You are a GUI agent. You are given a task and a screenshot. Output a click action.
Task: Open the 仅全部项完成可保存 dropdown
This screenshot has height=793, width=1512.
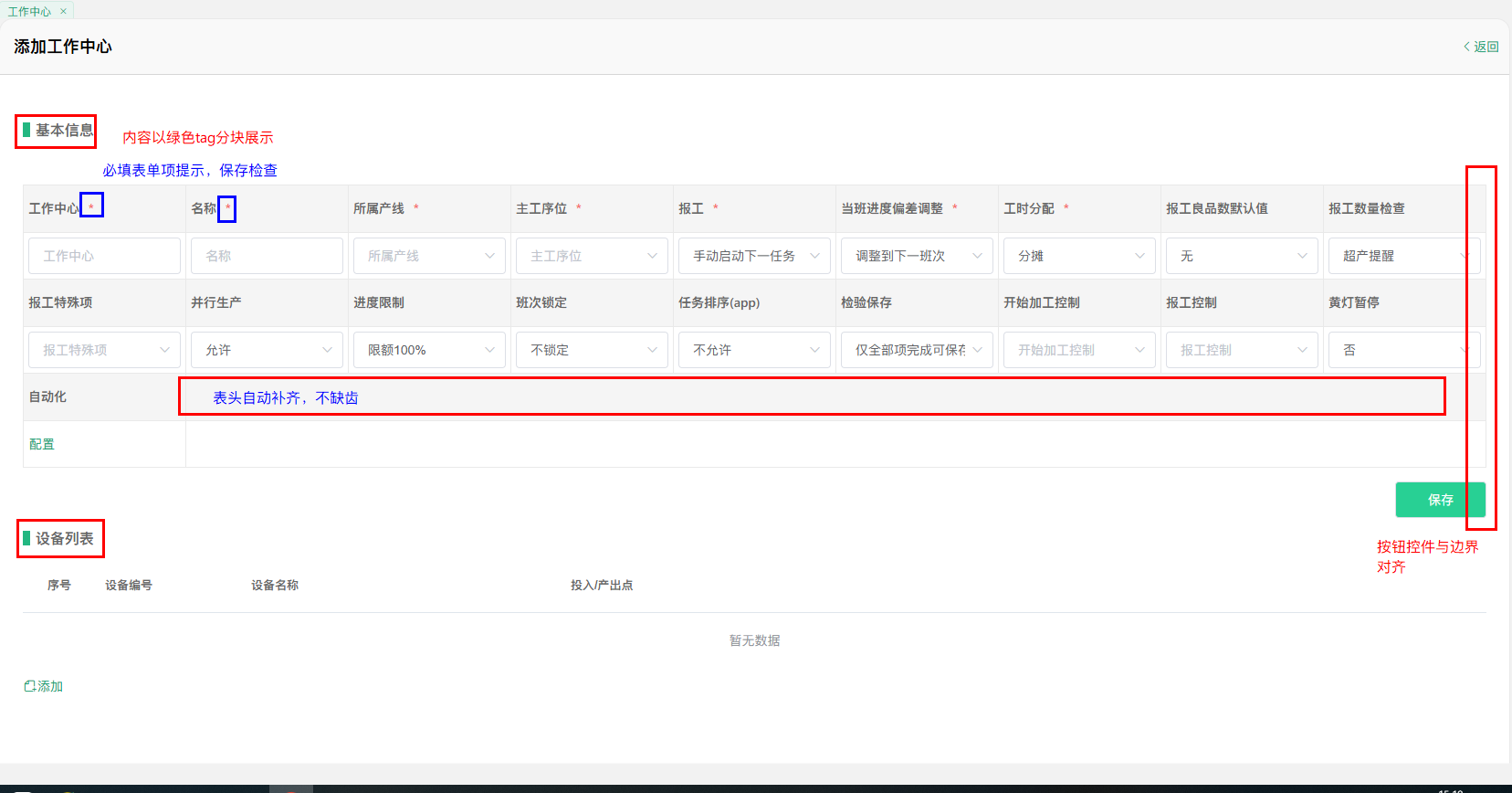(917, 350)
